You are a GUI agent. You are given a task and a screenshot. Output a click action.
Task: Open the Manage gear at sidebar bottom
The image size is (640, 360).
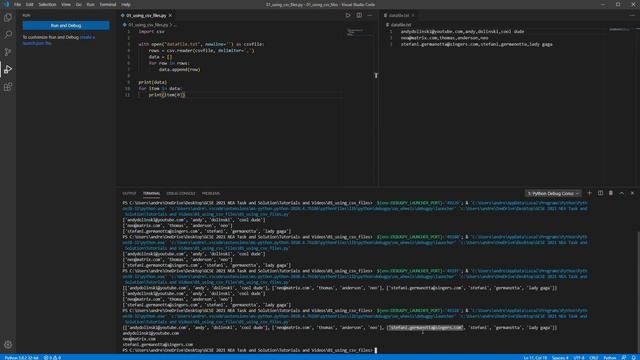(x=8, y=345)
